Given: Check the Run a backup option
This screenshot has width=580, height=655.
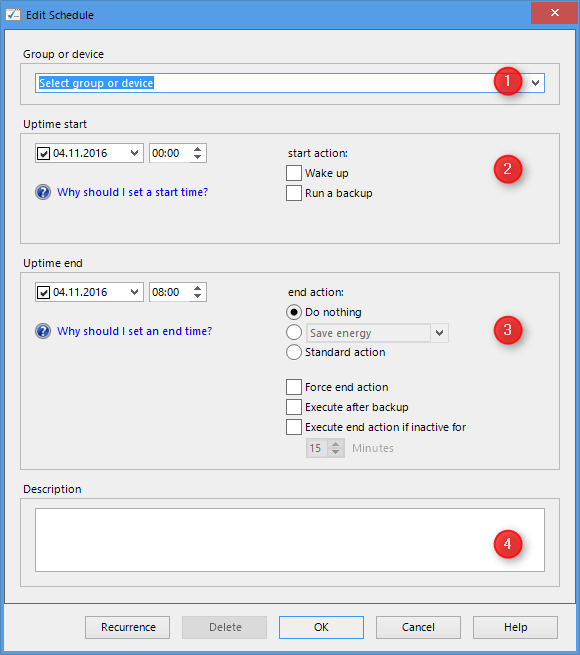Looking at the screenshot, I should (x=294, y=193).
